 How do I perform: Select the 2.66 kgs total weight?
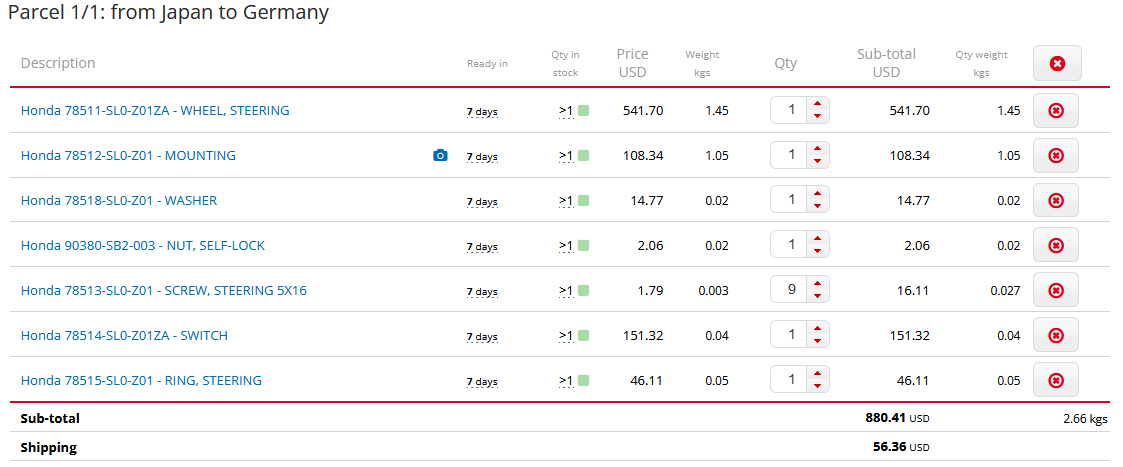point(1085,419)
